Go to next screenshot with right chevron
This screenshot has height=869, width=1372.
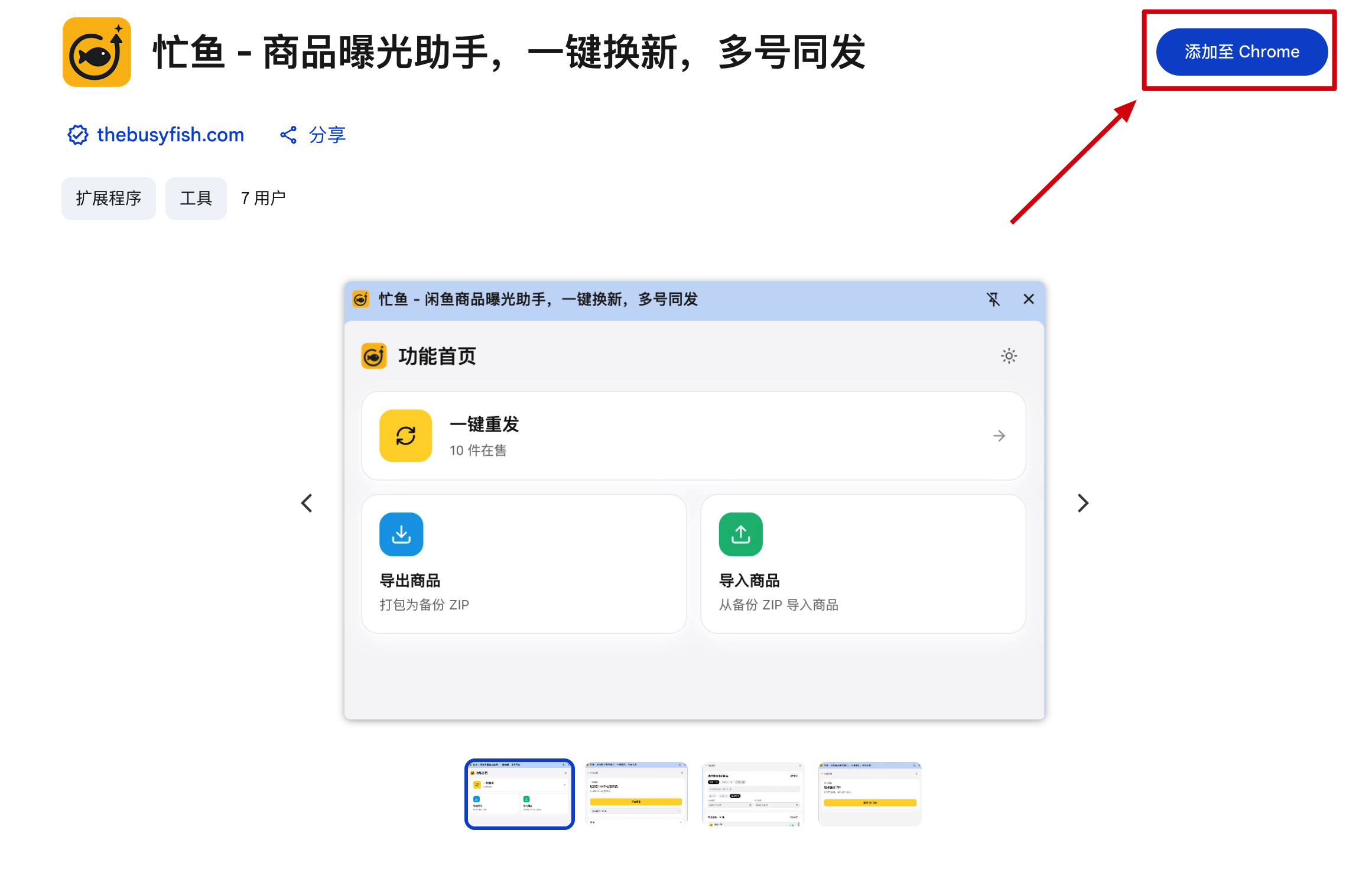point(1082,503)
